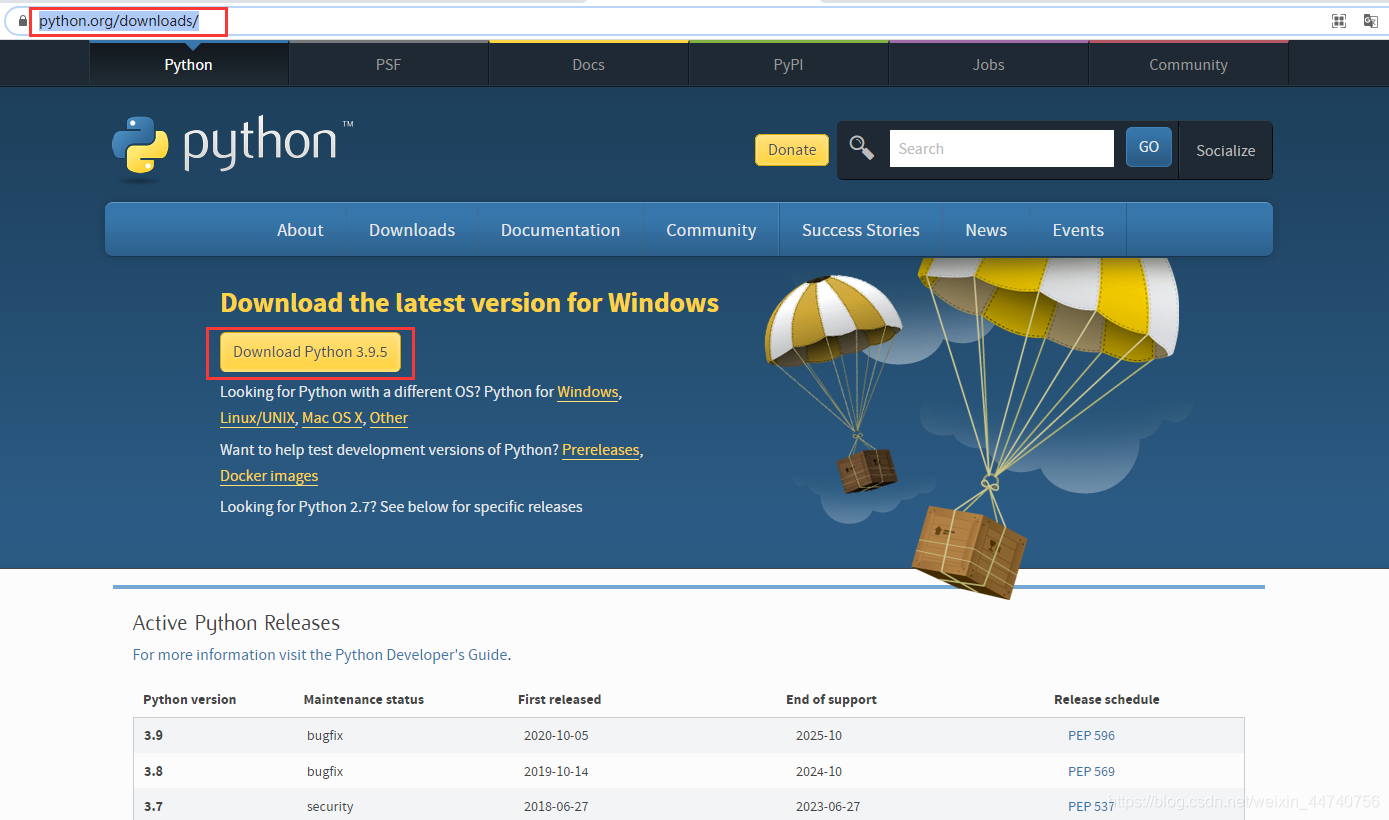Click the 2024-10 end of support

(x=819, y=771)
